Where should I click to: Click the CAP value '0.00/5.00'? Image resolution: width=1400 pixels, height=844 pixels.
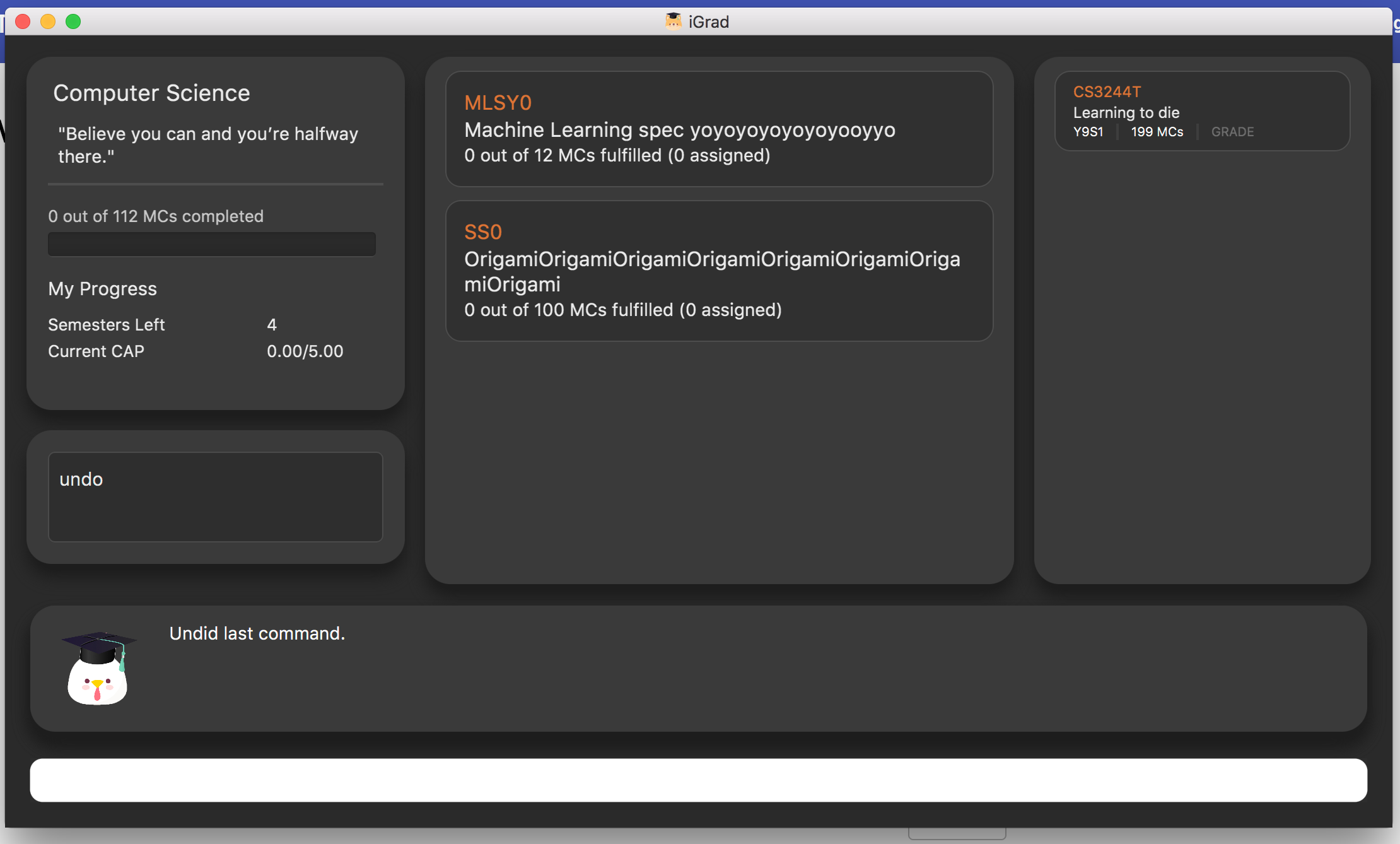click(305, 351)
